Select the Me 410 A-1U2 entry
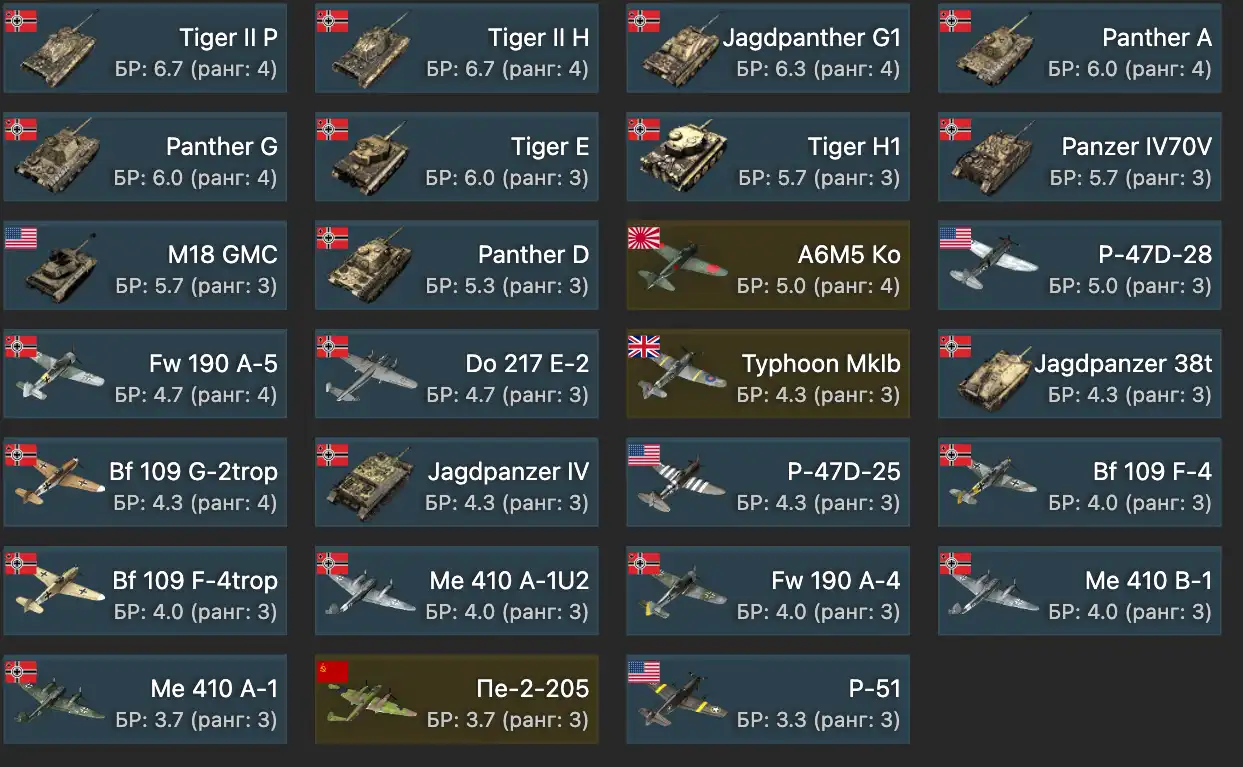The image size is (1243, 767). point(457,591)
